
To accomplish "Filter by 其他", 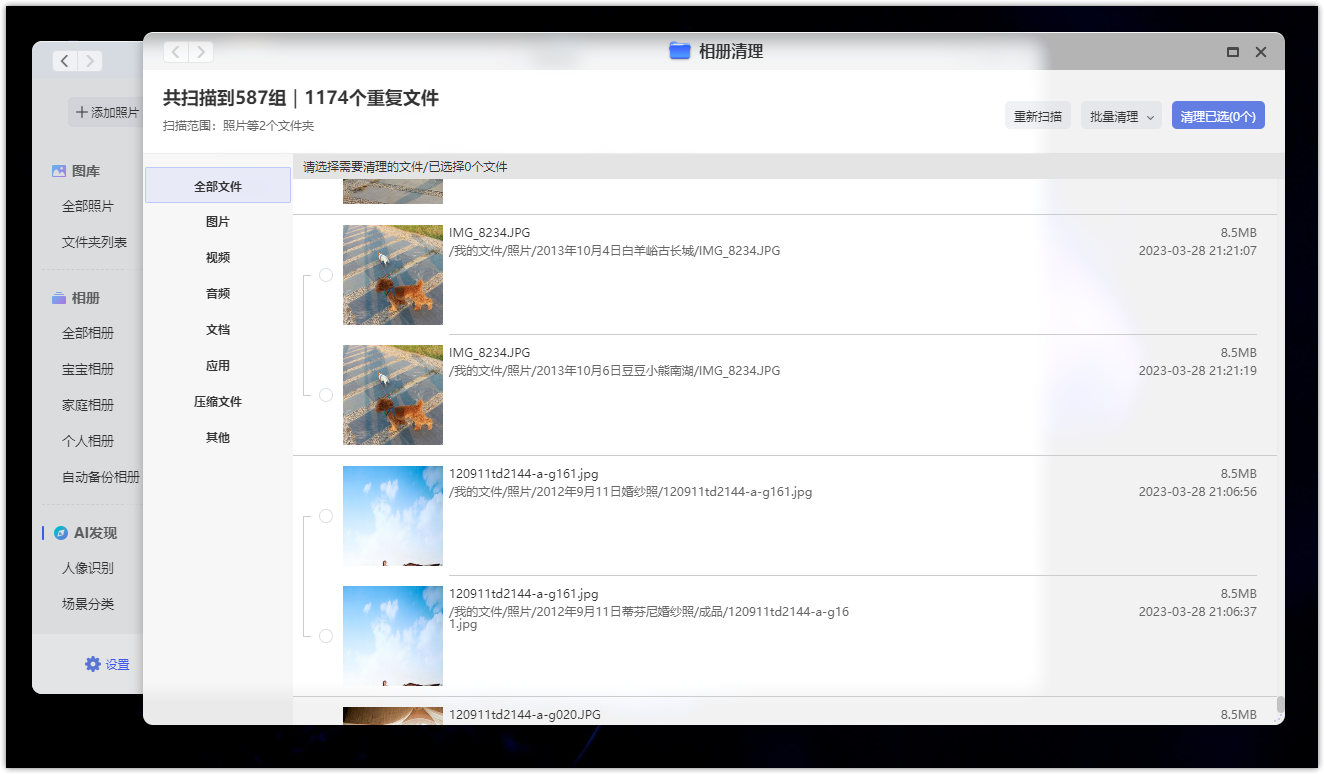I will [x=218, y=438].
